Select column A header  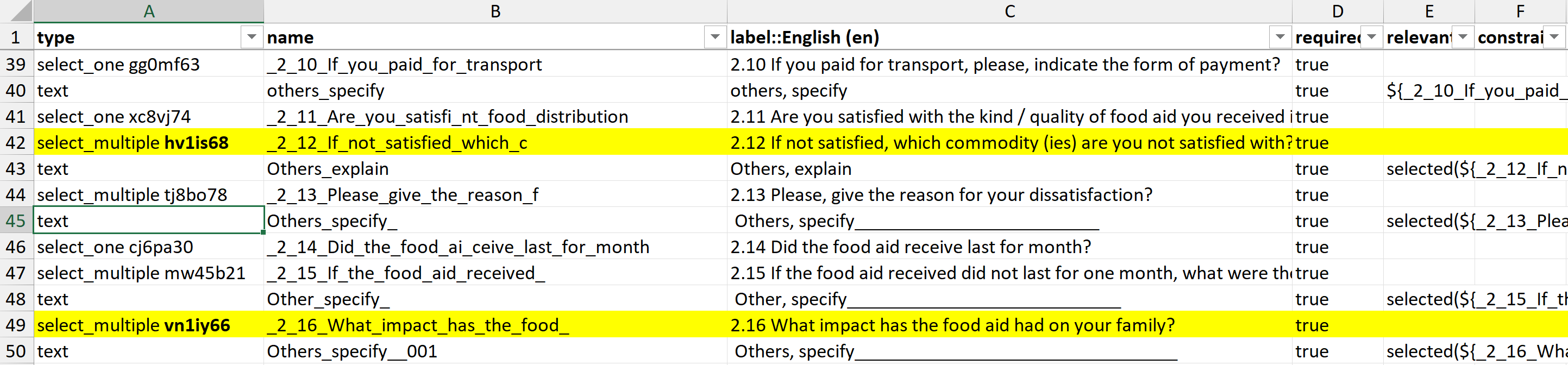(x=148, y=11)
